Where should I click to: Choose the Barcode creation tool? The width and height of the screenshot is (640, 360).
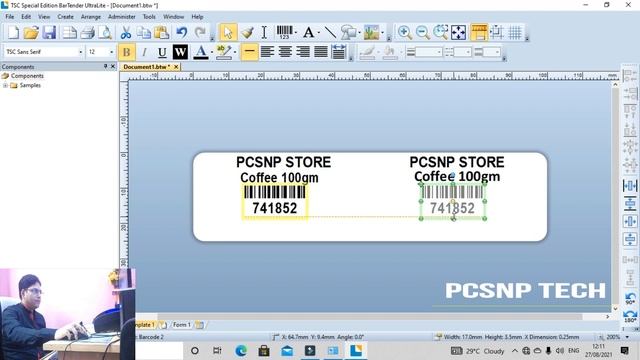pos(284,33)
